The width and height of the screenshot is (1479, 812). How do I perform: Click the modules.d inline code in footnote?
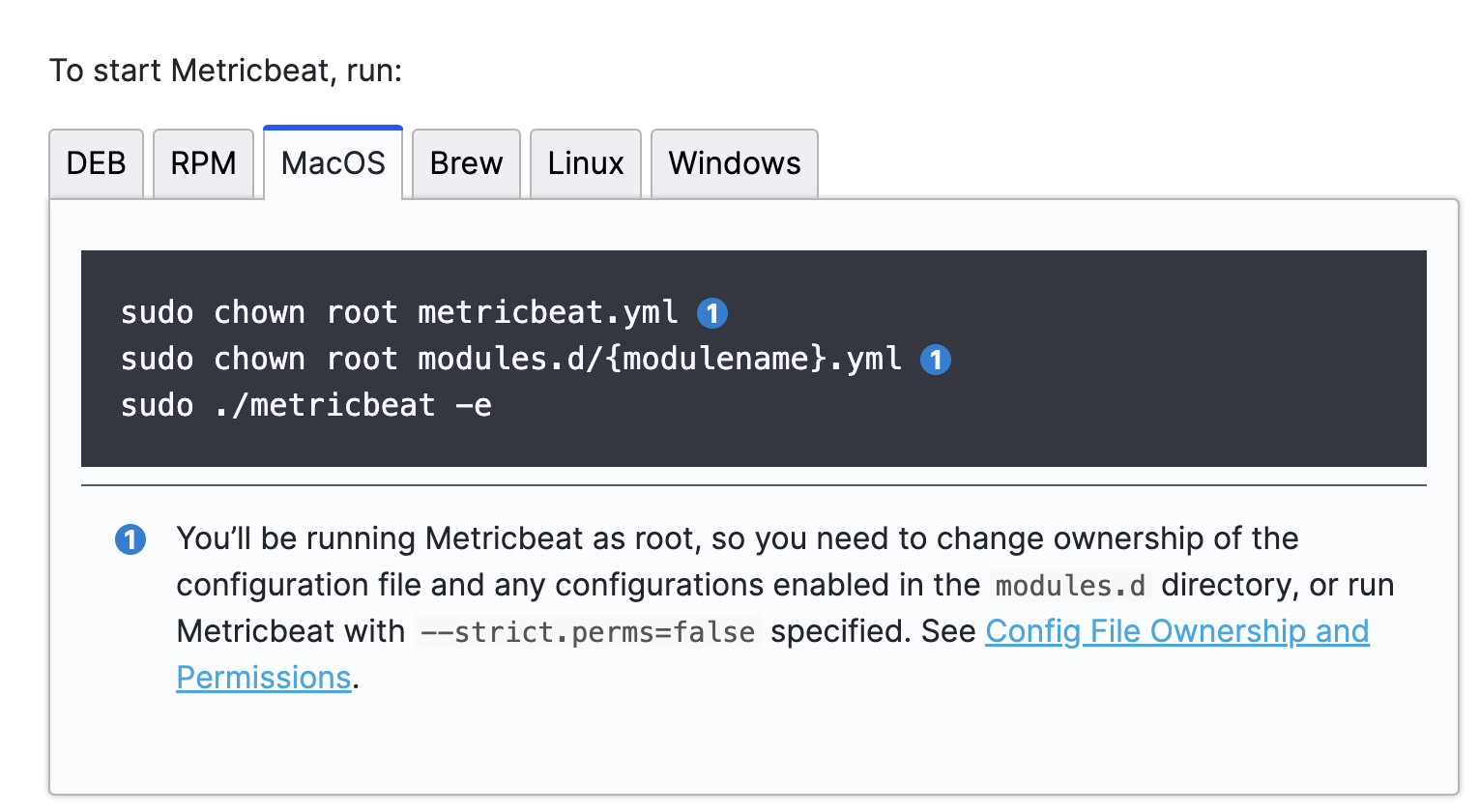click(x=1070, y=586)
